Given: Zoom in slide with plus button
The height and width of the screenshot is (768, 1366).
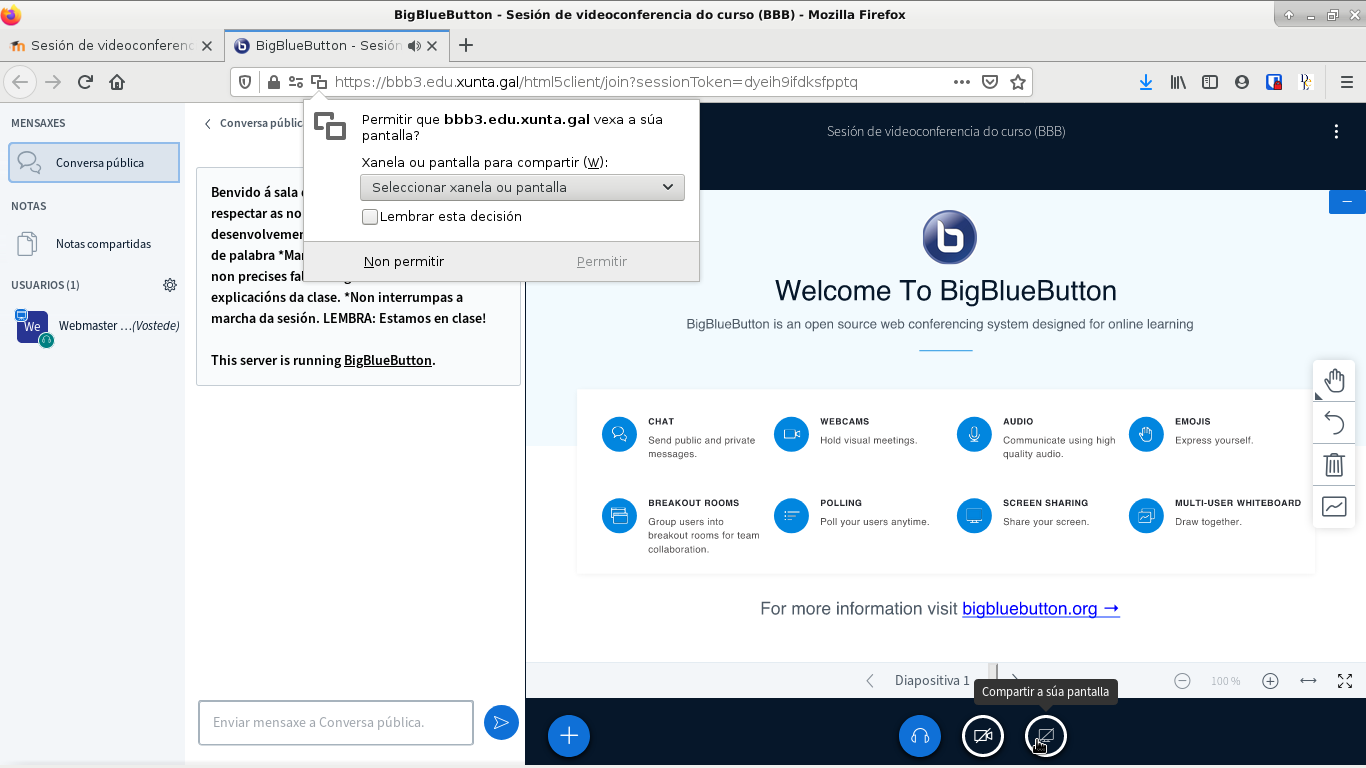Looking at the screenshot, I should (x=1270, y=681).
